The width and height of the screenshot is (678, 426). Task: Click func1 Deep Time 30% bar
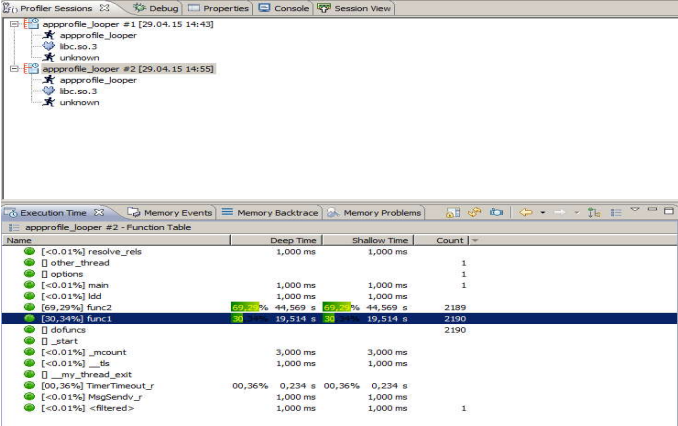(237, 319)
